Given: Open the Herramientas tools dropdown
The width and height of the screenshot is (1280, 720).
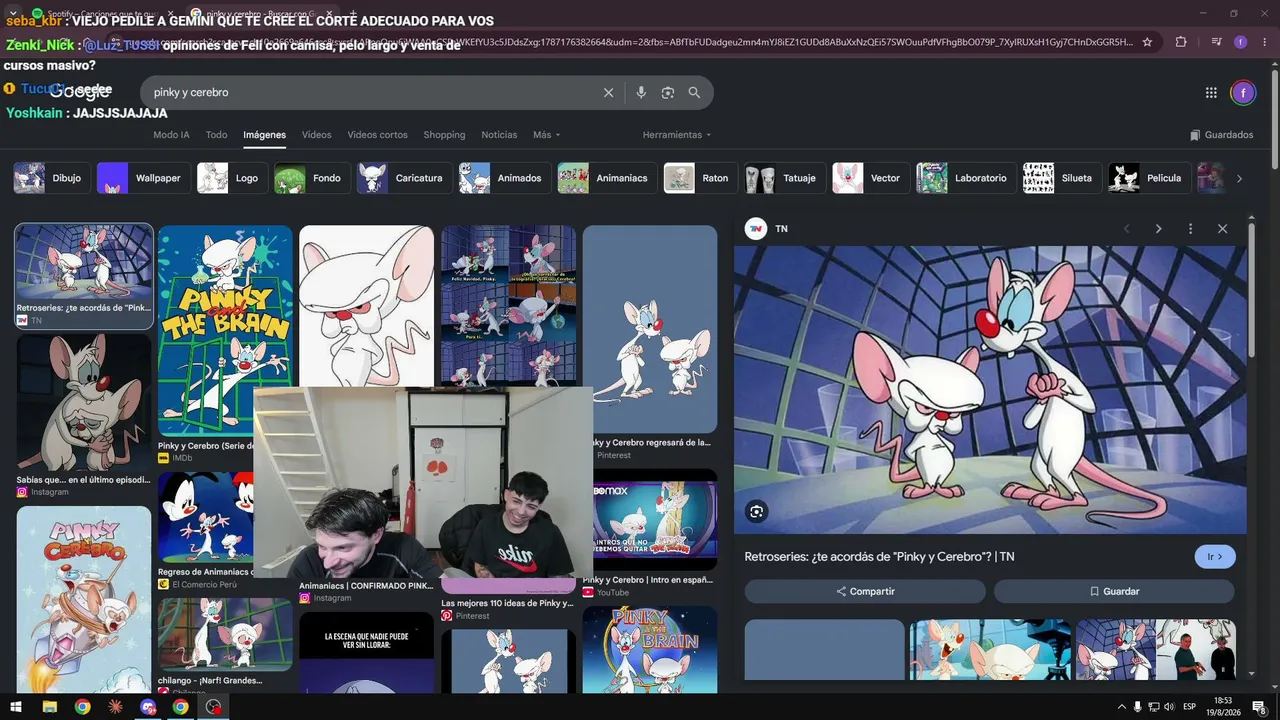Looking at the screenshot, I should click(x=677, y=135).
